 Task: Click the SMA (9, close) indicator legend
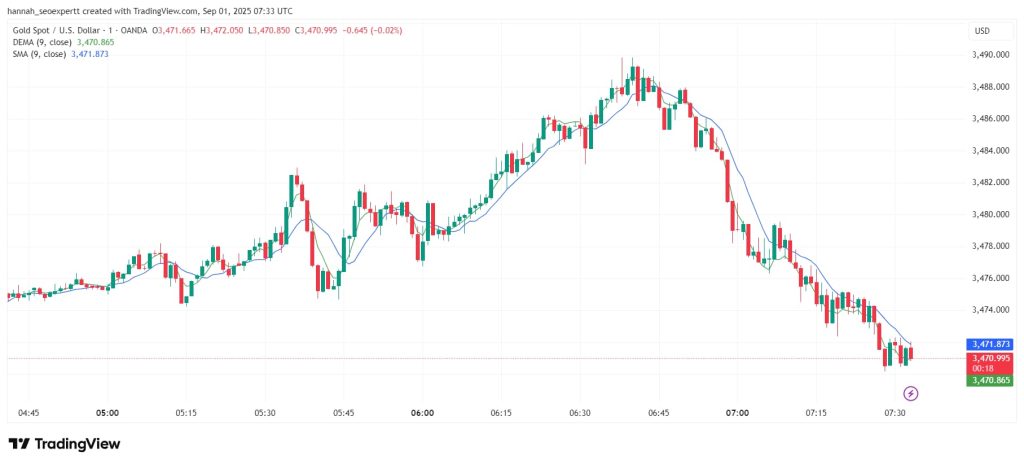tap(40, 54)
